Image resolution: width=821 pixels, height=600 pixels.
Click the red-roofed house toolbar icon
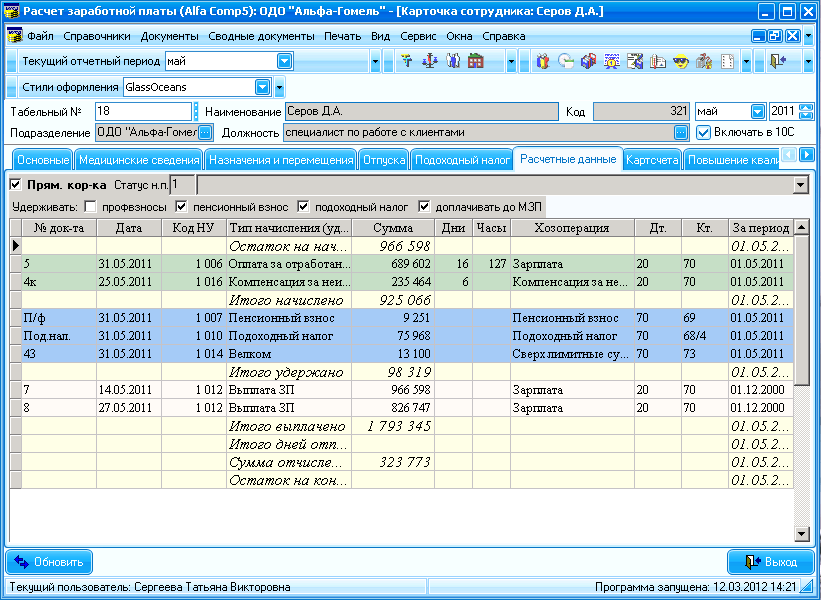(475, 61)
